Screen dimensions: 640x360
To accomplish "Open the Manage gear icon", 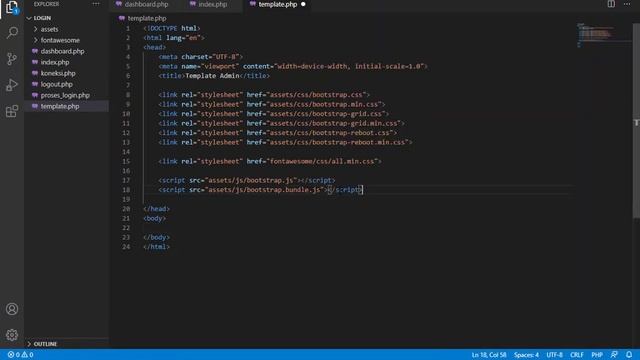I will click(12, 335).
